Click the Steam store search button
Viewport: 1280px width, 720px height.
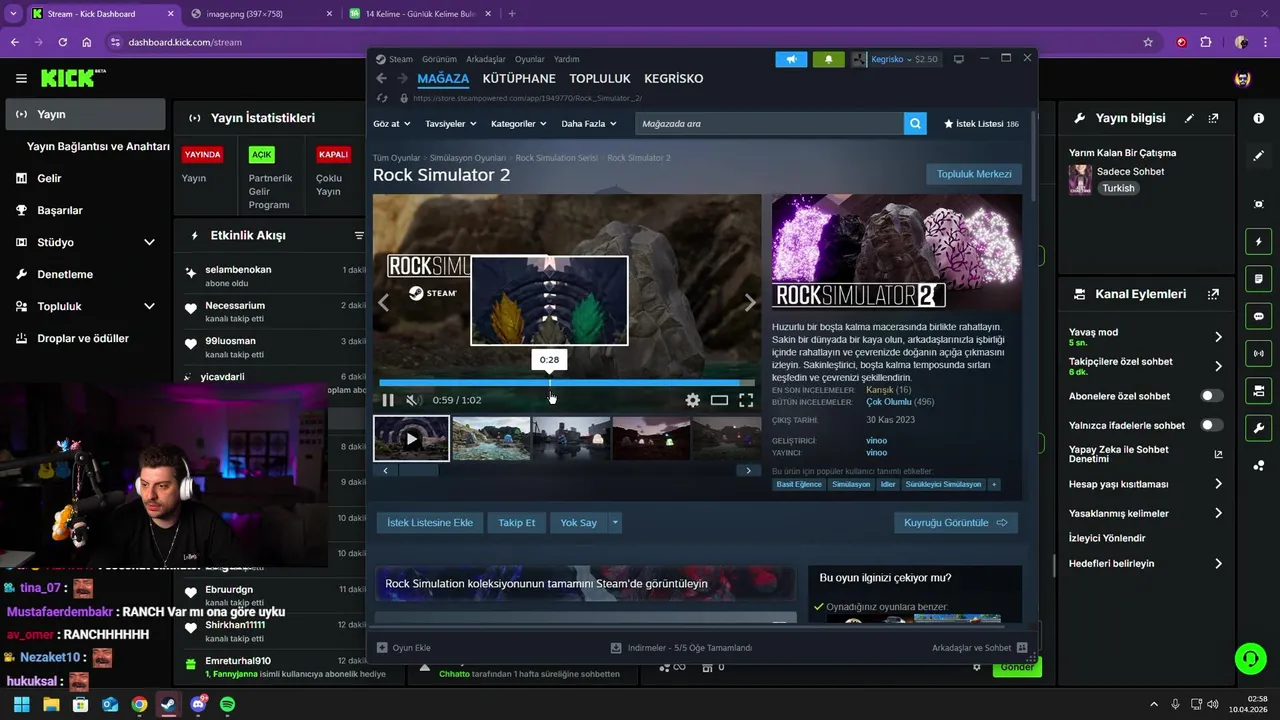click(914, 124)
